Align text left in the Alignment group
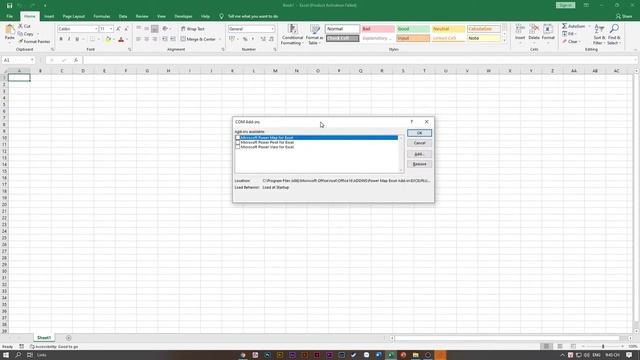 (x=138, y=39)
